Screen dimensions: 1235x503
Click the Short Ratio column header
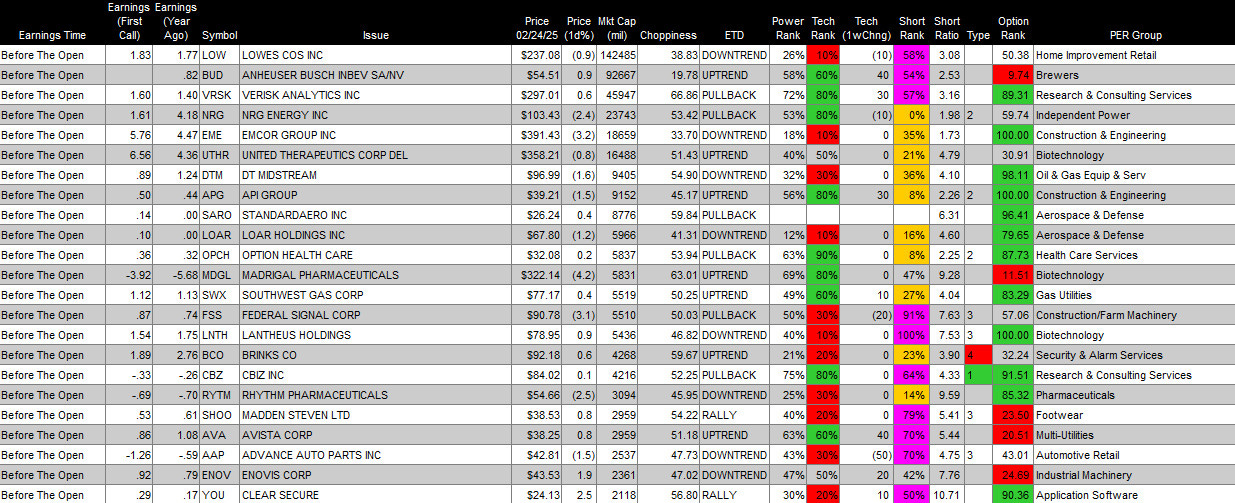click(x=946, y=29)
